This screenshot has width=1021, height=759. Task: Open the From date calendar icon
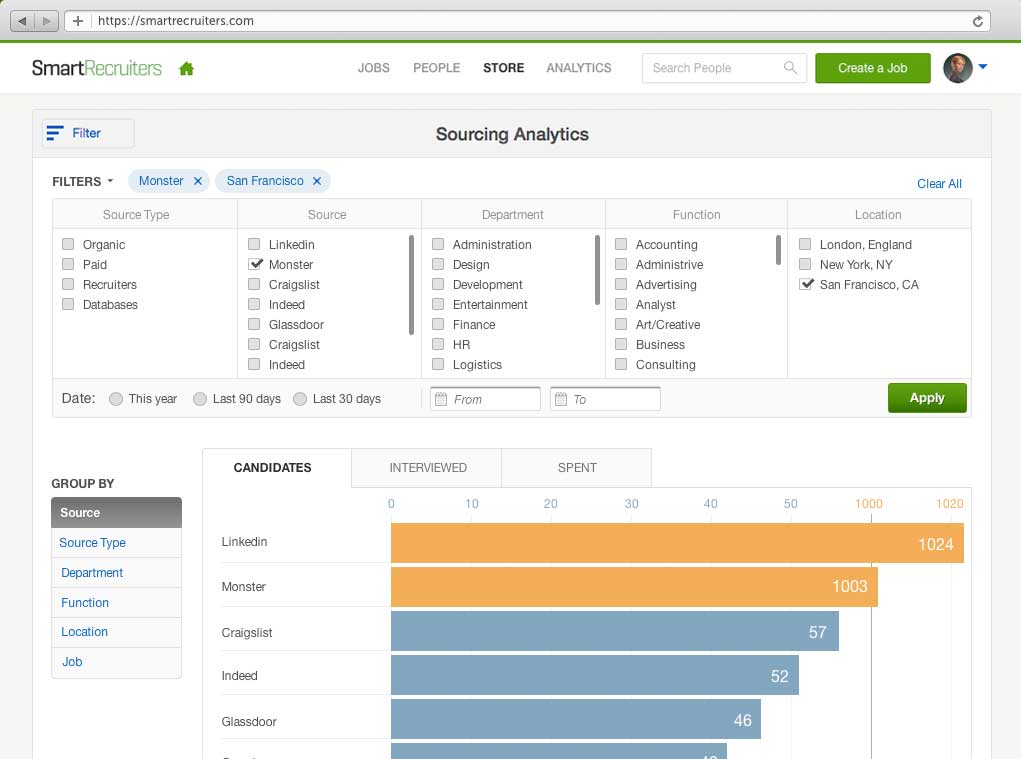click(x=441, y=399)
